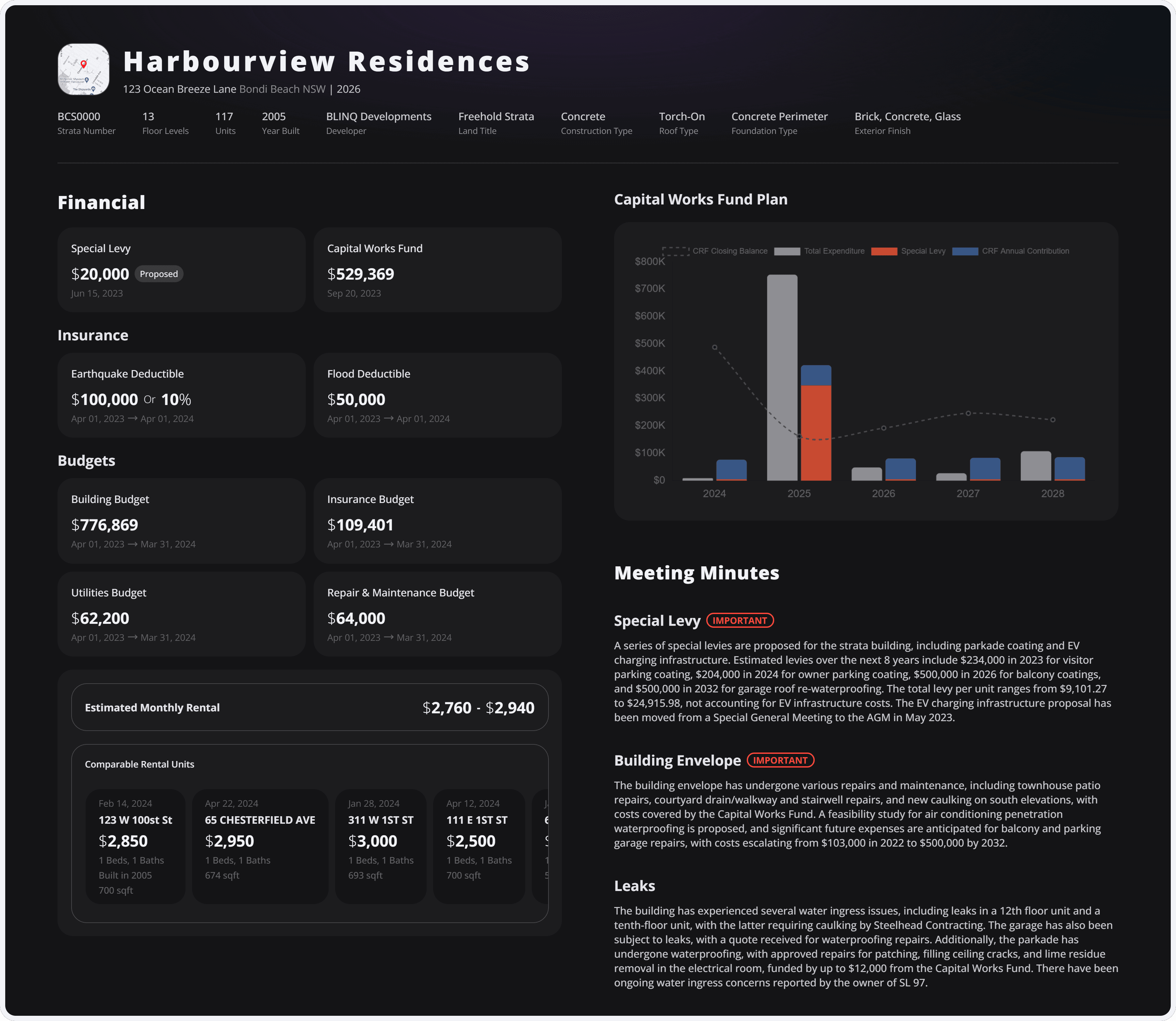Open the Utilities Budget card
1176x1021 pixels.
pos(181,614)
